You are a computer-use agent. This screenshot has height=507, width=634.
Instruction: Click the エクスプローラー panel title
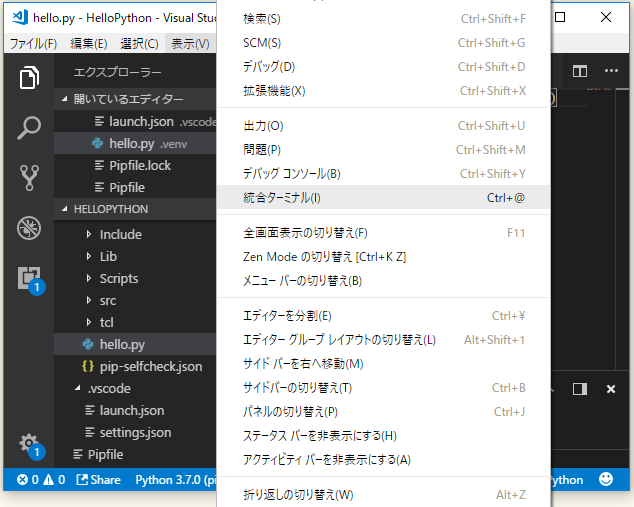tap(118, 72)
